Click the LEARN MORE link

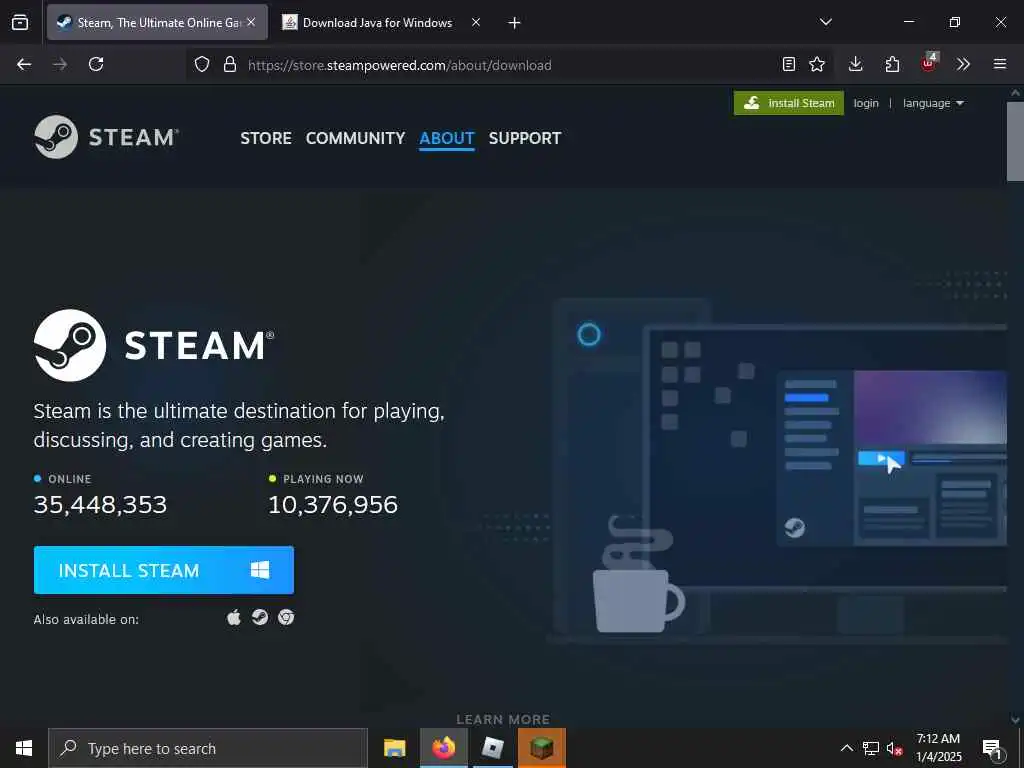[503, 720]
